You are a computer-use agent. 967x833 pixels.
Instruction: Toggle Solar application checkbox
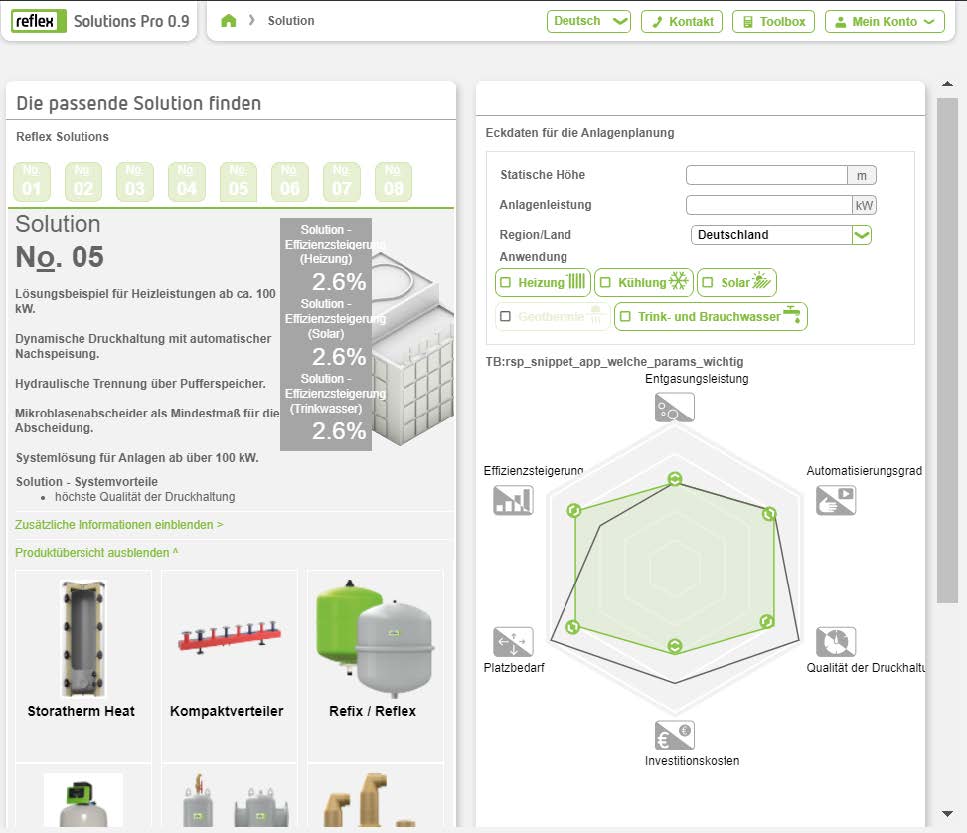[708, 282]
